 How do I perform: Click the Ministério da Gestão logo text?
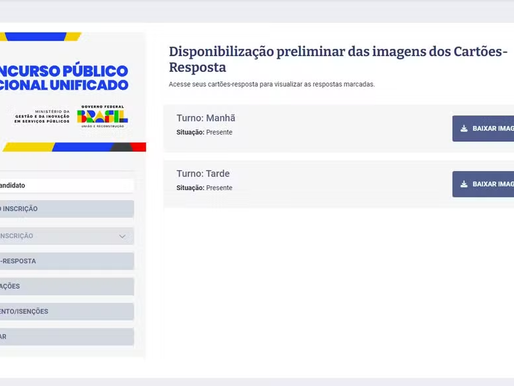click(42, 116)
